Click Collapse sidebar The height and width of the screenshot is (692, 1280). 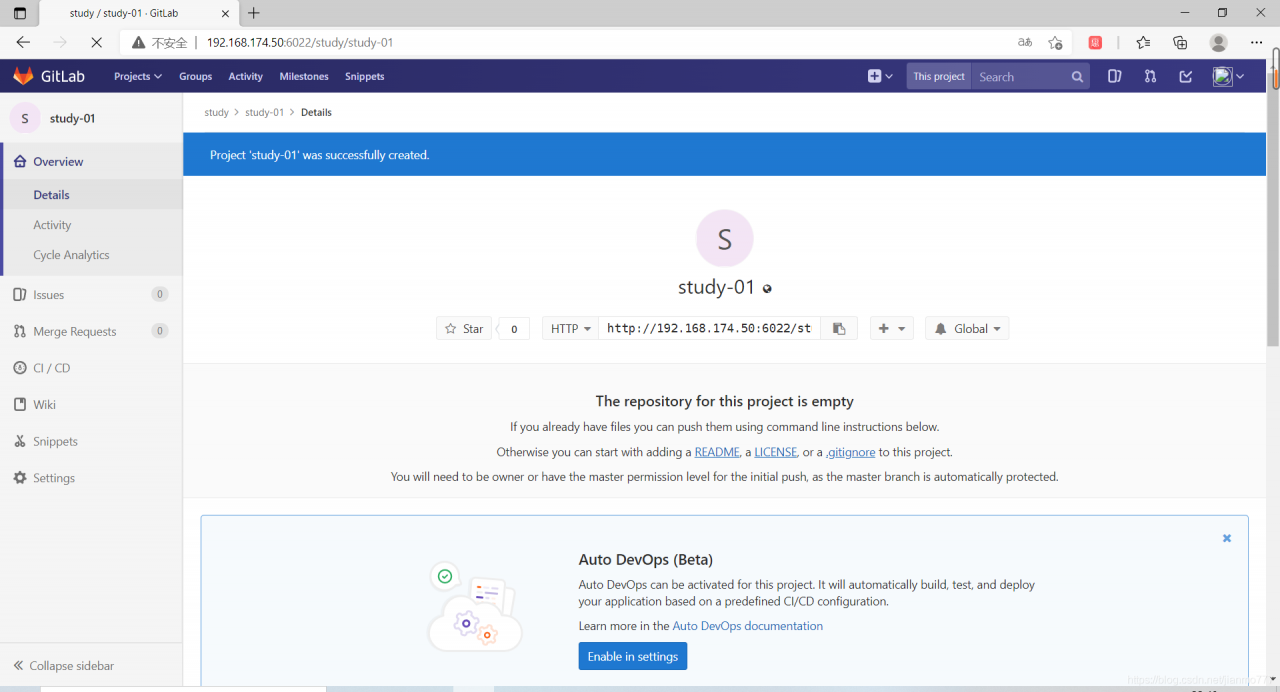pyautogui.click(x=63, y=666)
